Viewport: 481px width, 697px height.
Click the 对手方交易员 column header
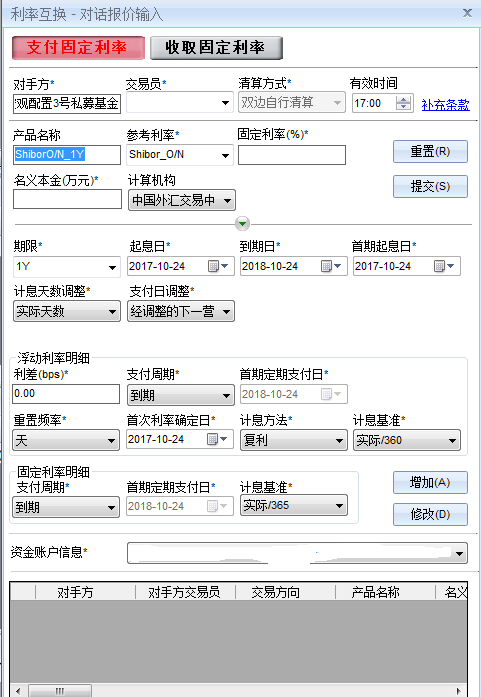(184, 592)
